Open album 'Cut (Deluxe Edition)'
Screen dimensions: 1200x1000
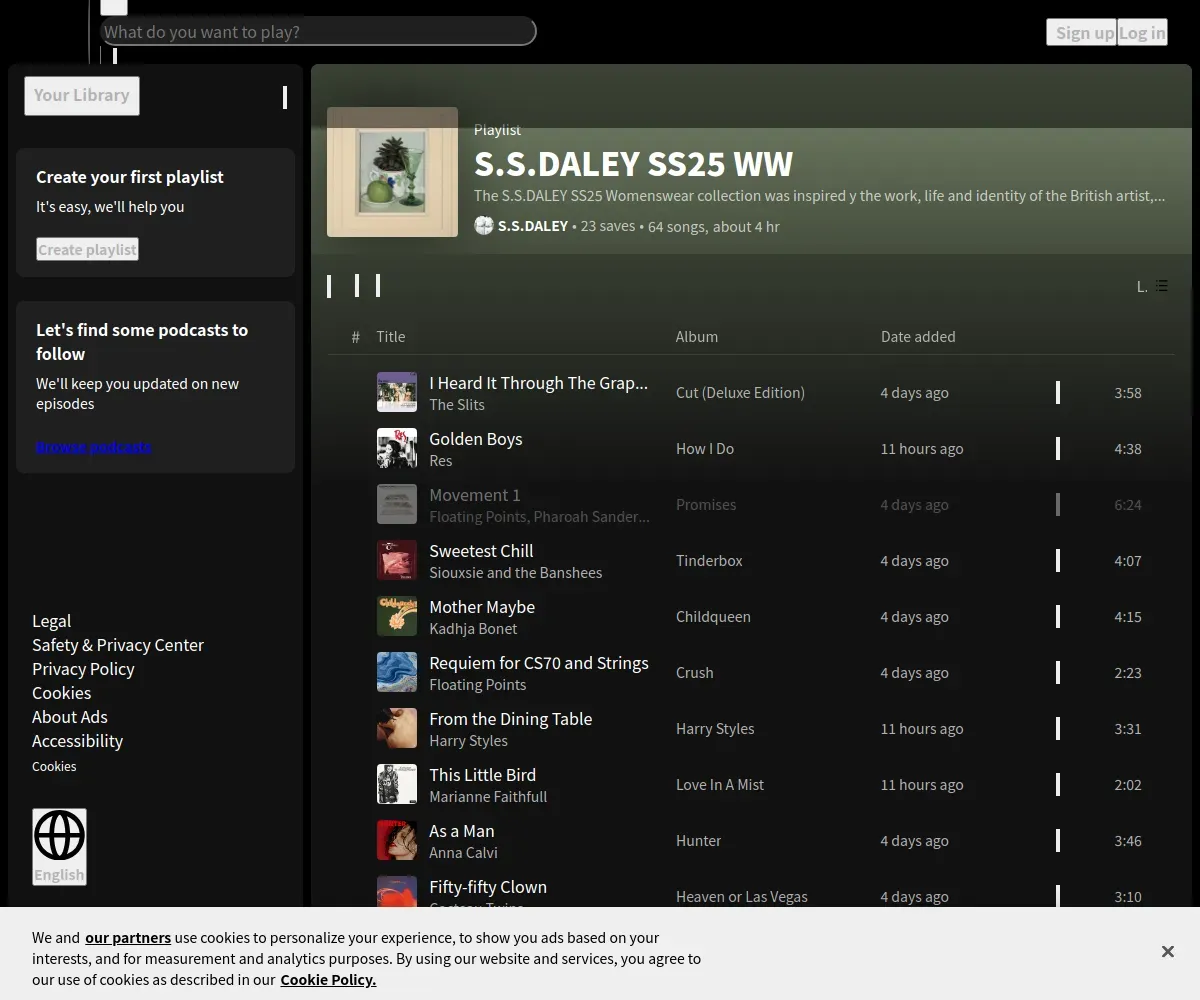[740, 393]
